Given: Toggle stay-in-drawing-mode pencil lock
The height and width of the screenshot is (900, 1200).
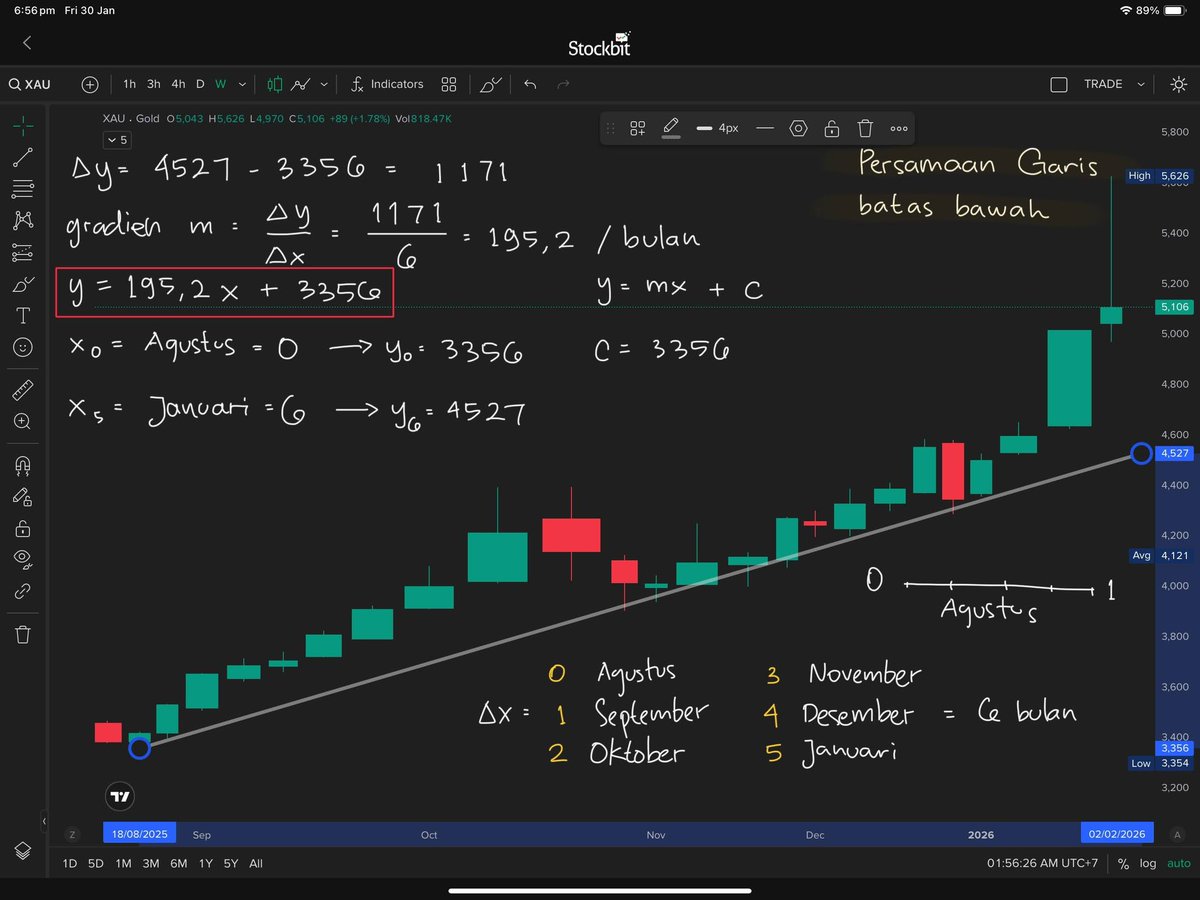Looking at the screenshot, I should tap(23, 497).
